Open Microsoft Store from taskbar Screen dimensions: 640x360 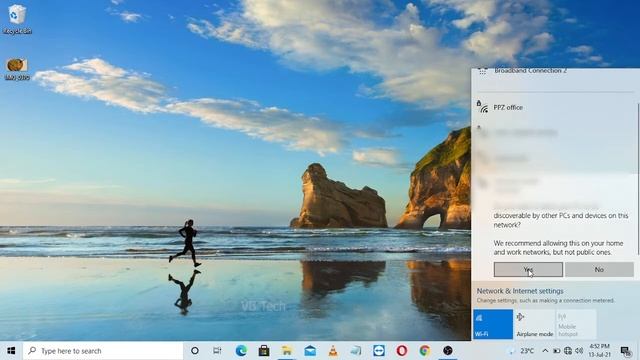[264, 351]
